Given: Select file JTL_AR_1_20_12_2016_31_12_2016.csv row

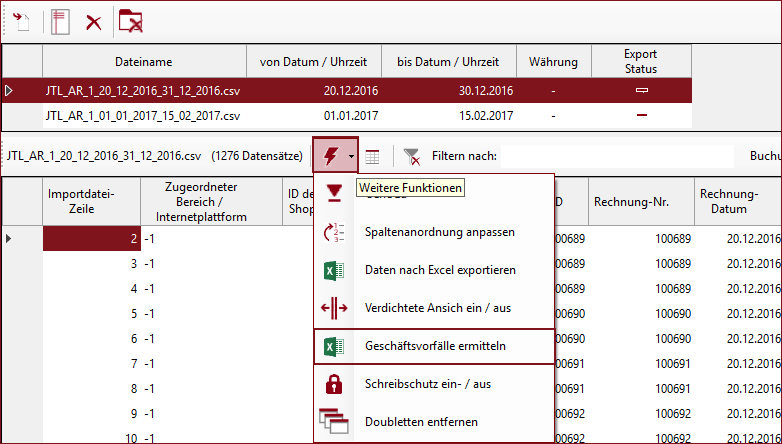Looking at the screenshot, I should tap(347, 91).
